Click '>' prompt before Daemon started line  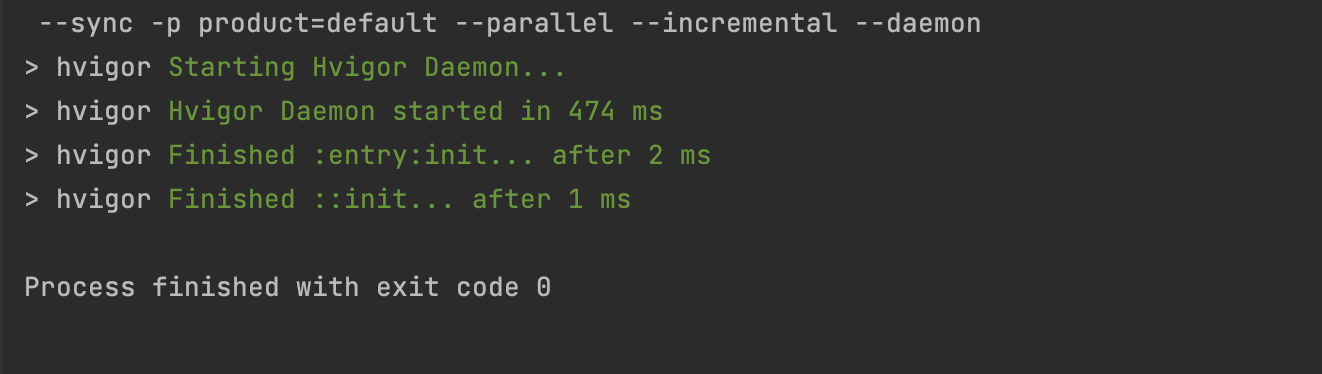point(32,111)
